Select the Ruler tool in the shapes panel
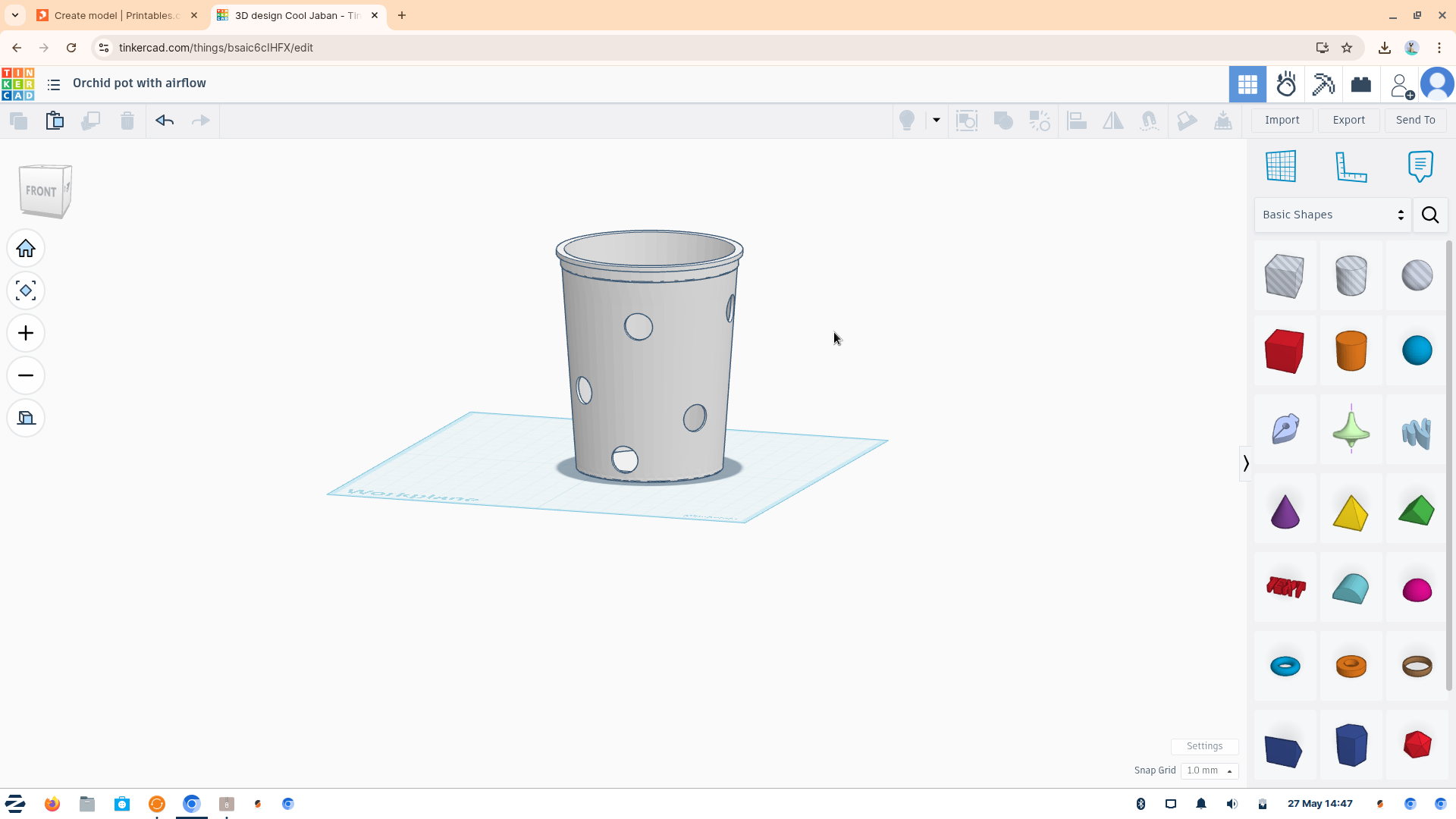 (x=1351, y=166)
